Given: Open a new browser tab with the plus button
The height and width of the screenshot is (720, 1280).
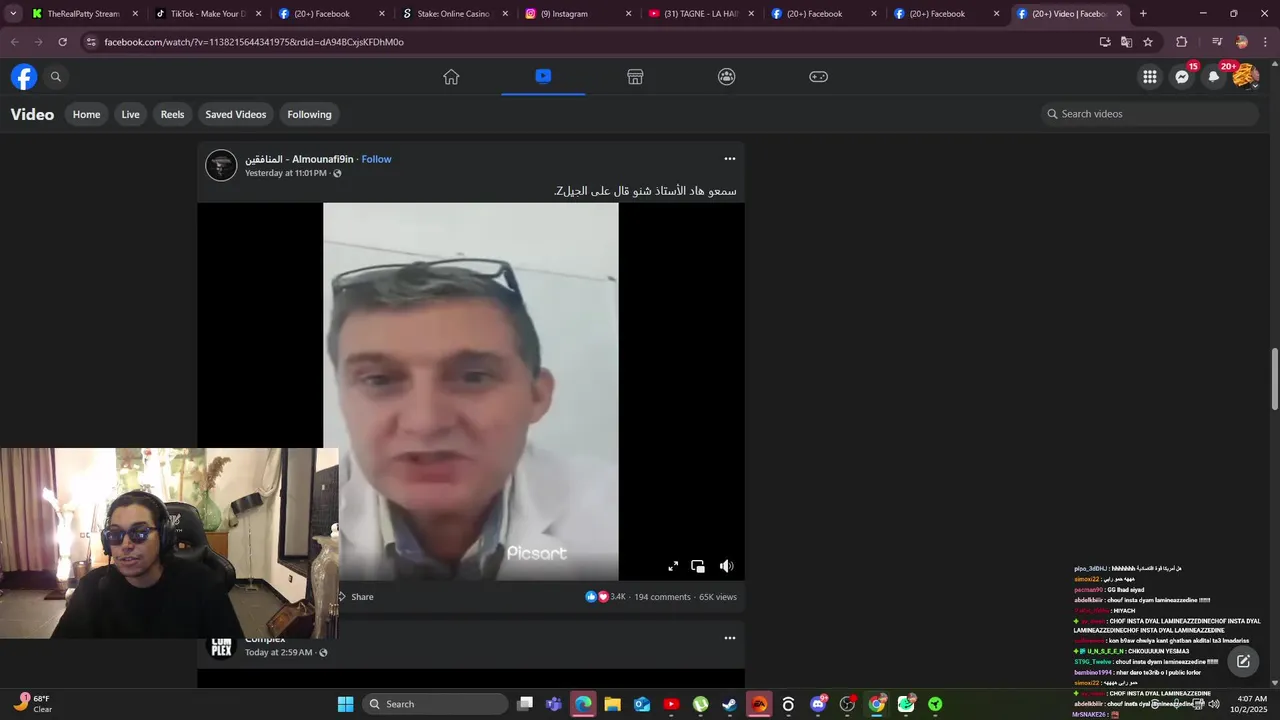Looking at the screenshot, I should [x=1143, y=14].
